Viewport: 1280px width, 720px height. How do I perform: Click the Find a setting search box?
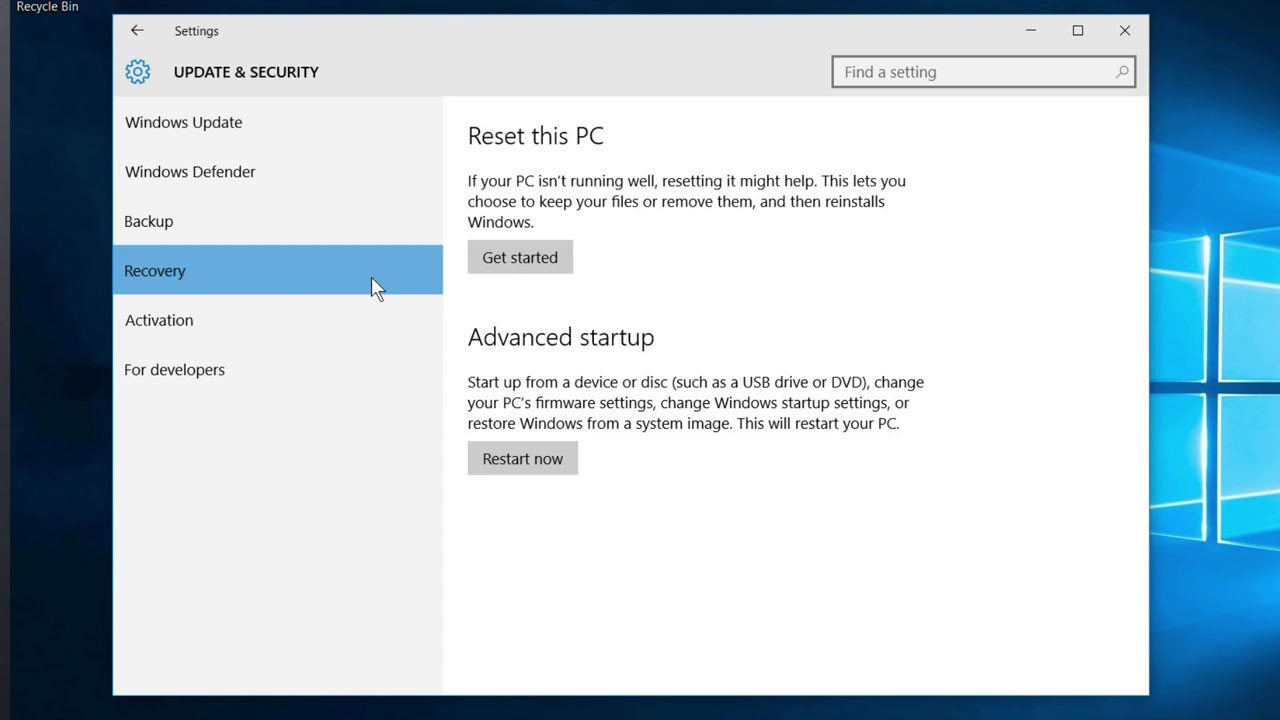(x=975, y=72)
